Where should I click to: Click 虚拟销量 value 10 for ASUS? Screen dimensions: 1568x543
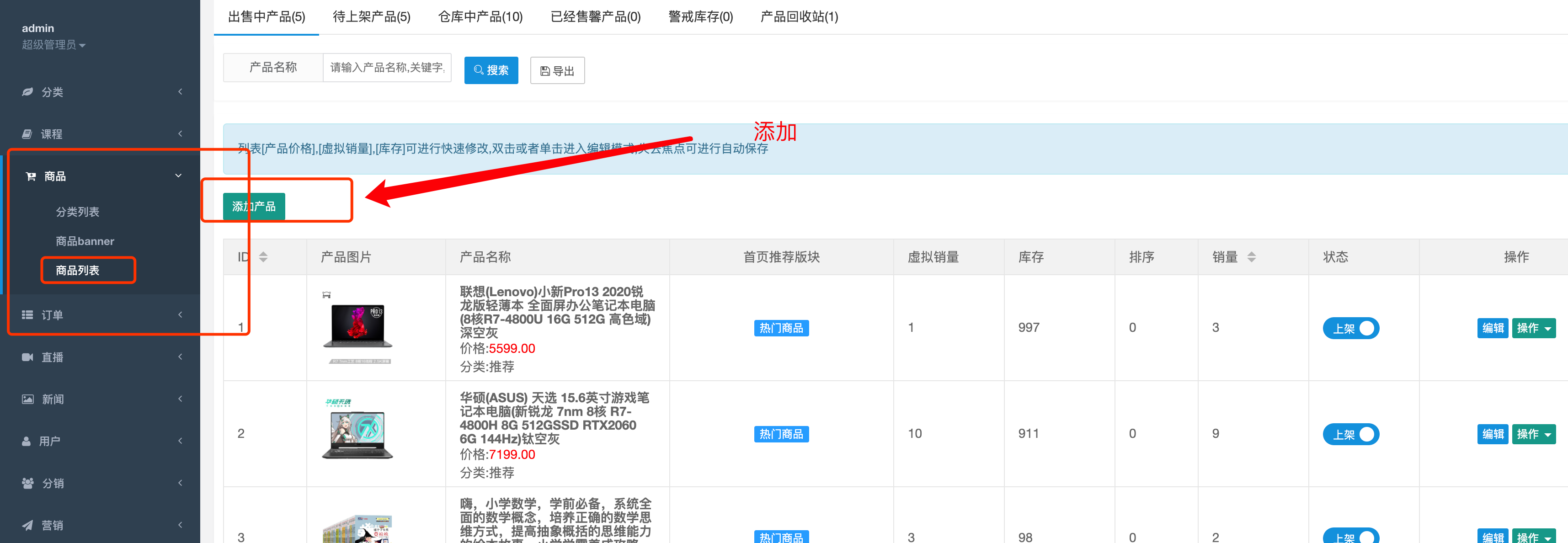914,433
